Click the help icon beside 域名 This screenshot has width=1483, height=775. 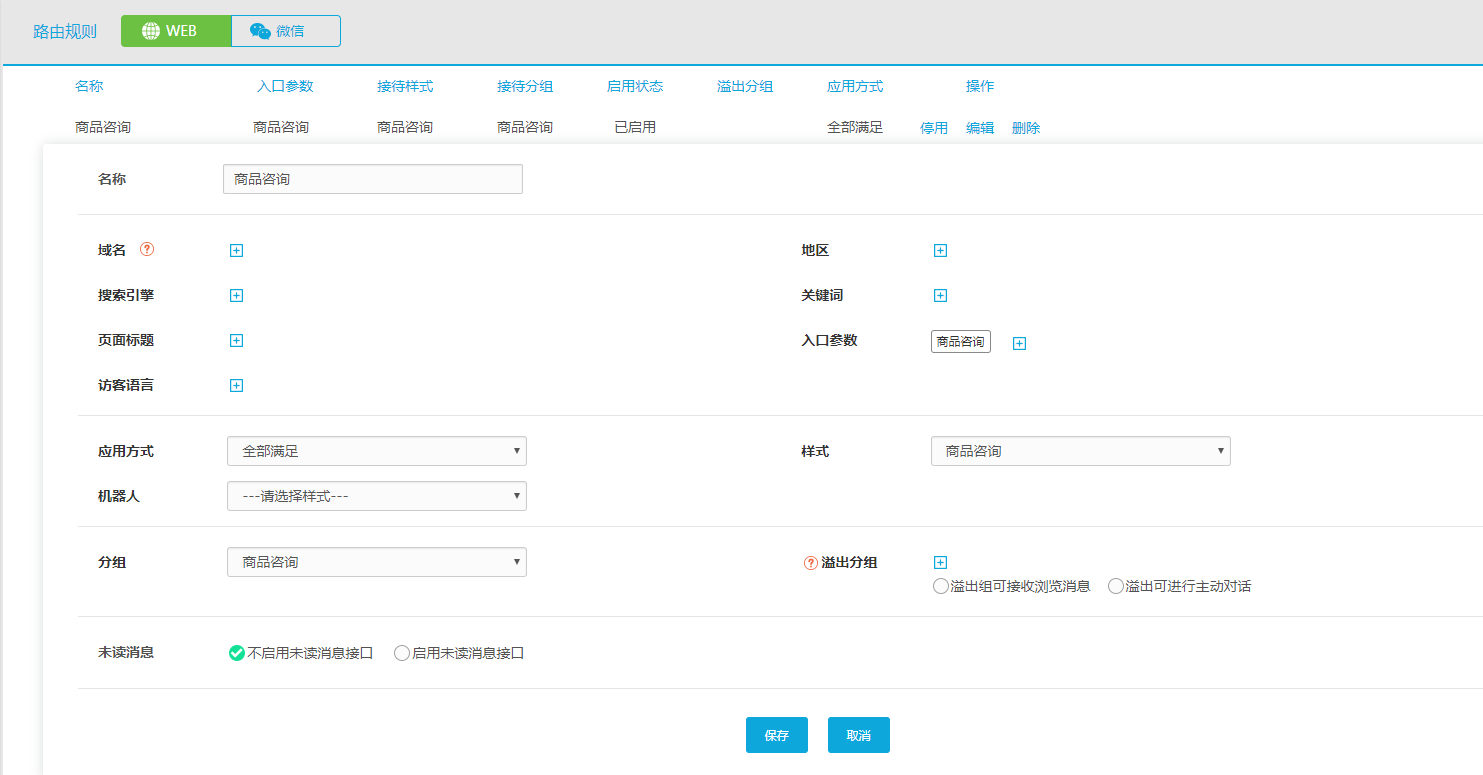(x=147, y=250)
